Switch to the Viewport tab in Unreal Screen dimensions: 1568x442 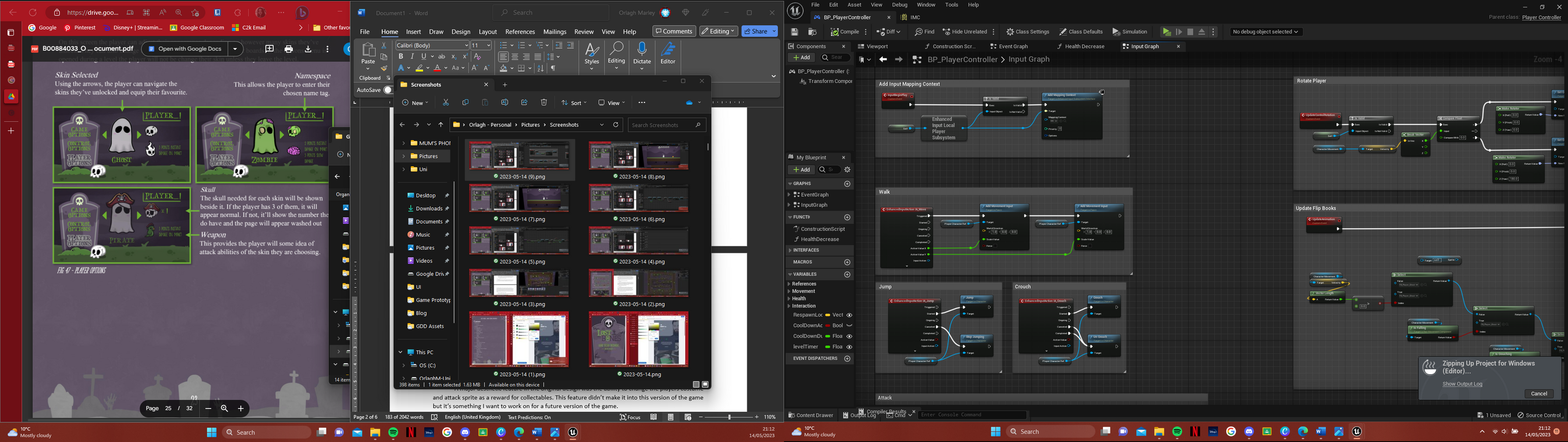click(x=873, y=46)
